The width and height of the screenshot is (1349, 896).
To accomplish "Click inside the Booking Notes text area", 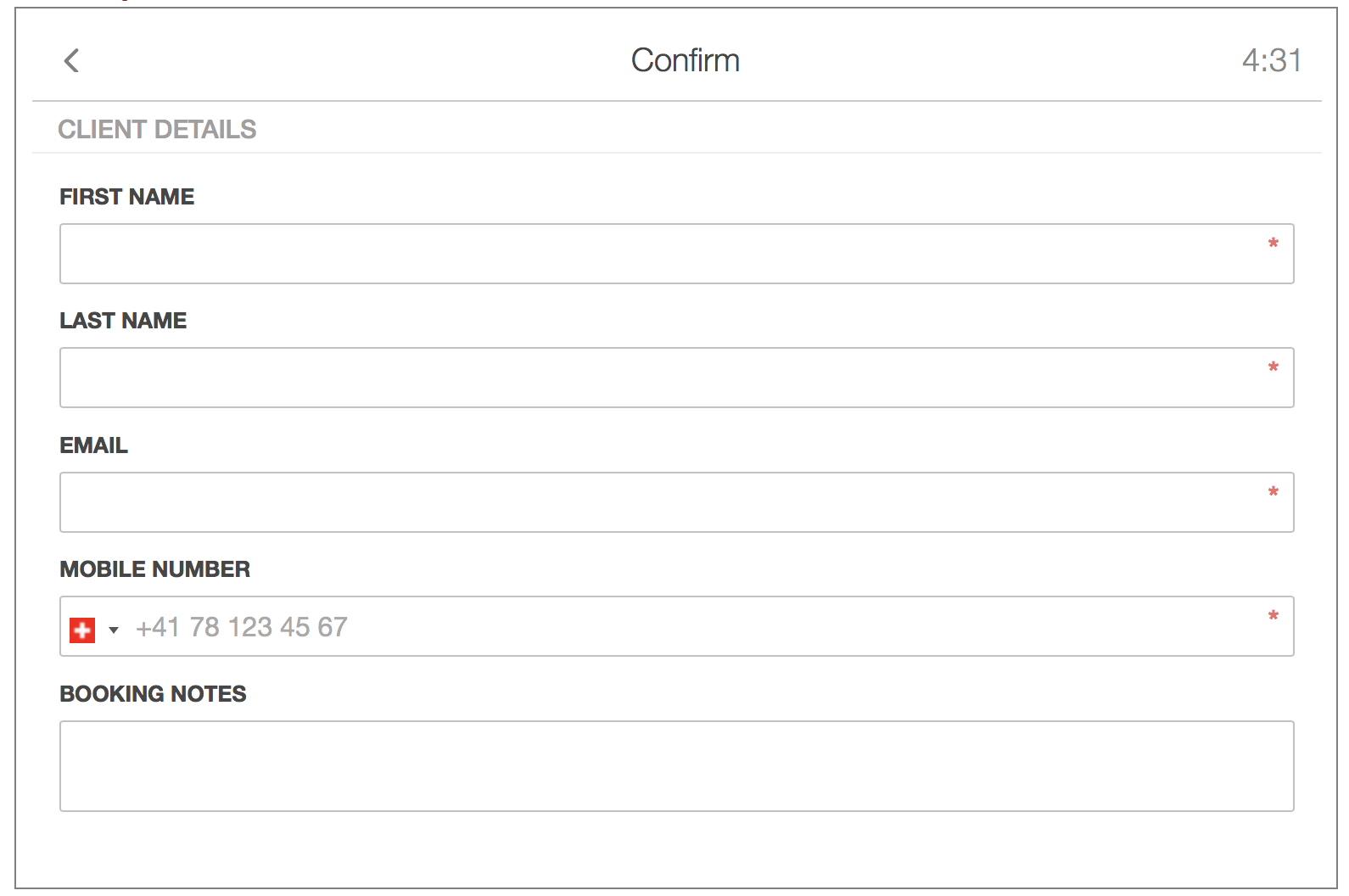I will [x=676, y=766].
